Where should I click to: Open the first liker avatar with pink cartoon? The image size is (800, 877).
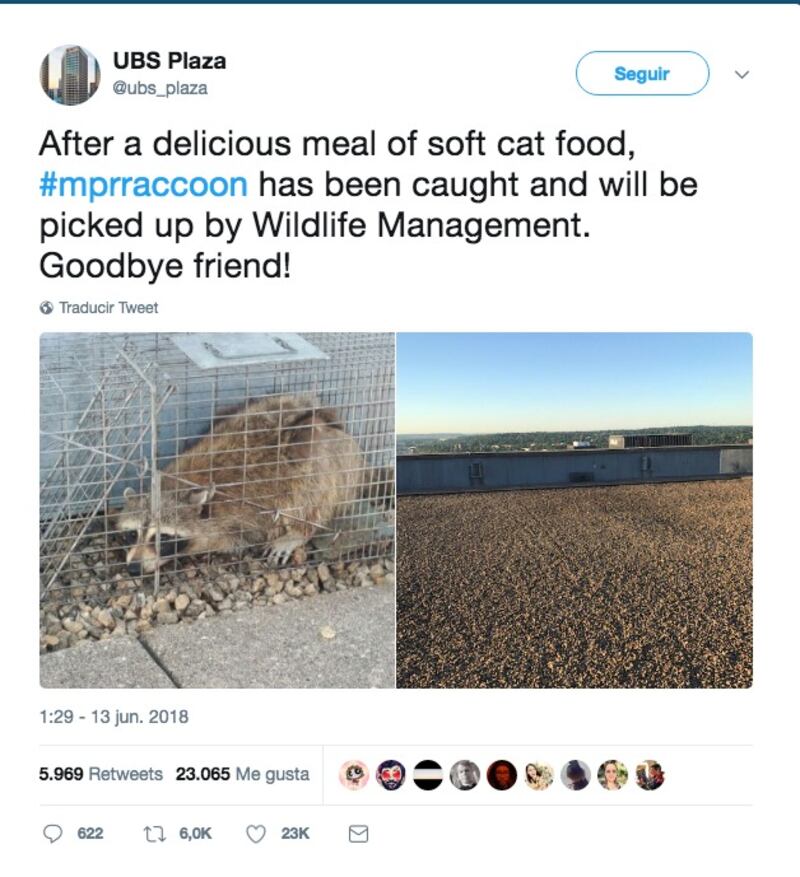pyautogui.click(x=354, y=775)
